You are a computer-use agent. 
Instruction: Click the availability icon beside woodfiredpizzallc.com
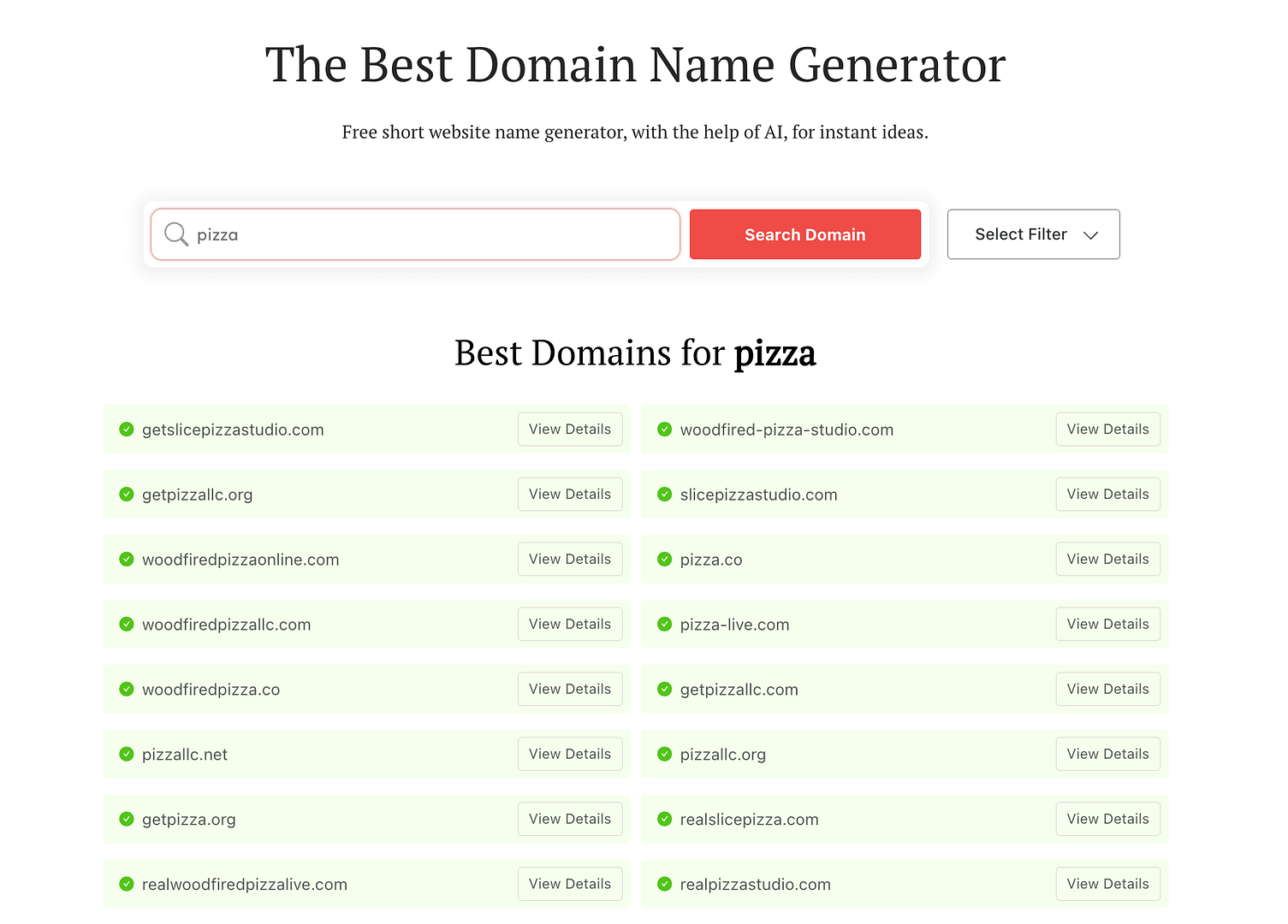click(x=126, y=624)
